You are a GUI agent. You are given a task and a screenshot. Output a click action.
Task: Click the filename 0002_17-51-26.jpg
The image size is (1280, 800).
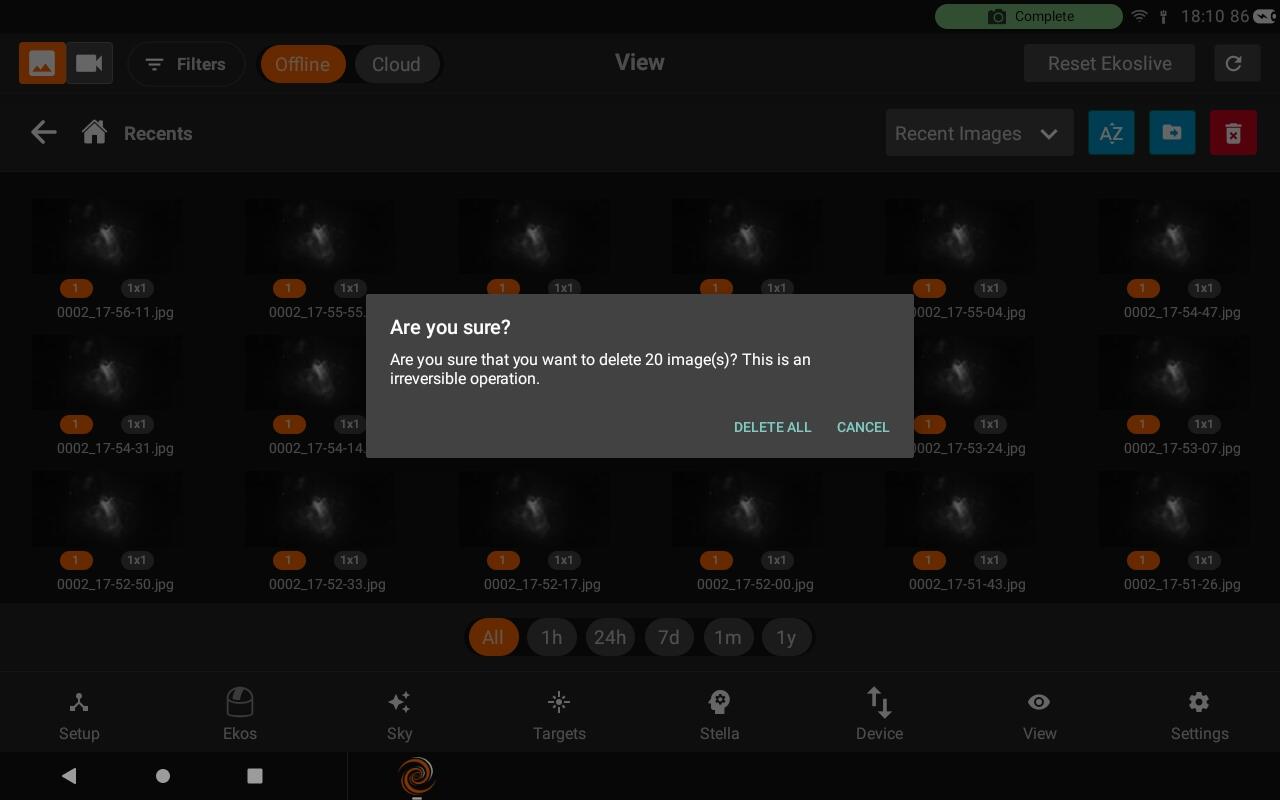pyautogui.click(x=1182, y=584)
